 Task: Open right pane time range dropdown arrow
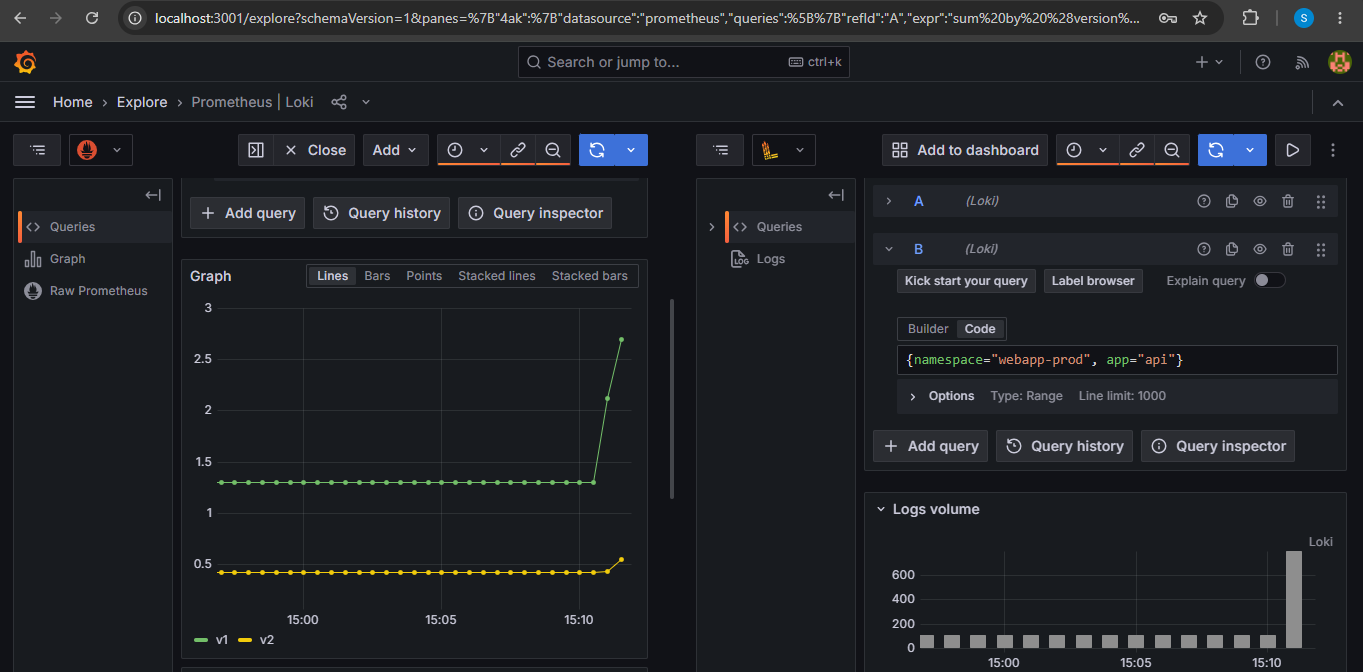[1103, 150]
